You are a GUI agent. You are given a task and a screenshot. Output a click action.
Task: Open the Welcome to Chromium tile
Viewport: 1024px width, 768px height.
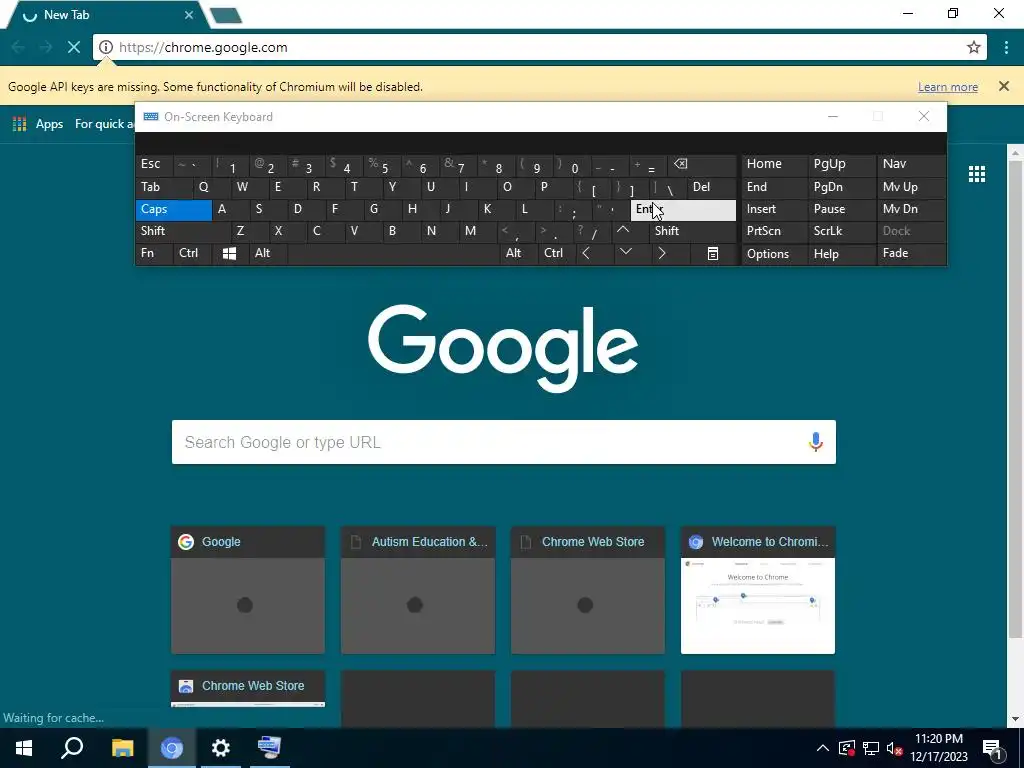758,590
